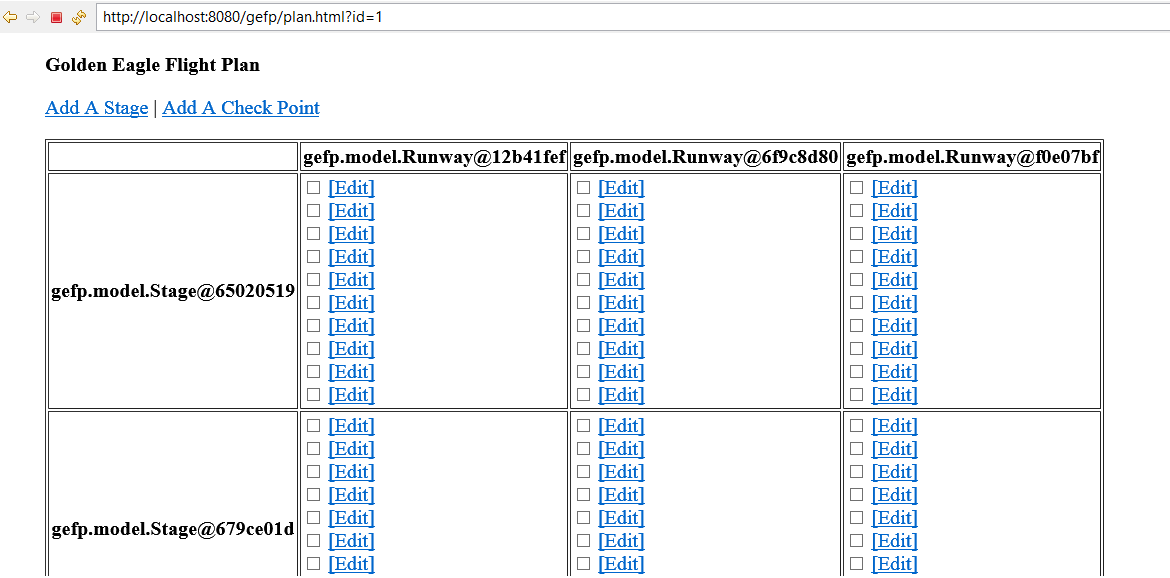Click the browser forward arrow icon

click(33, 17)
